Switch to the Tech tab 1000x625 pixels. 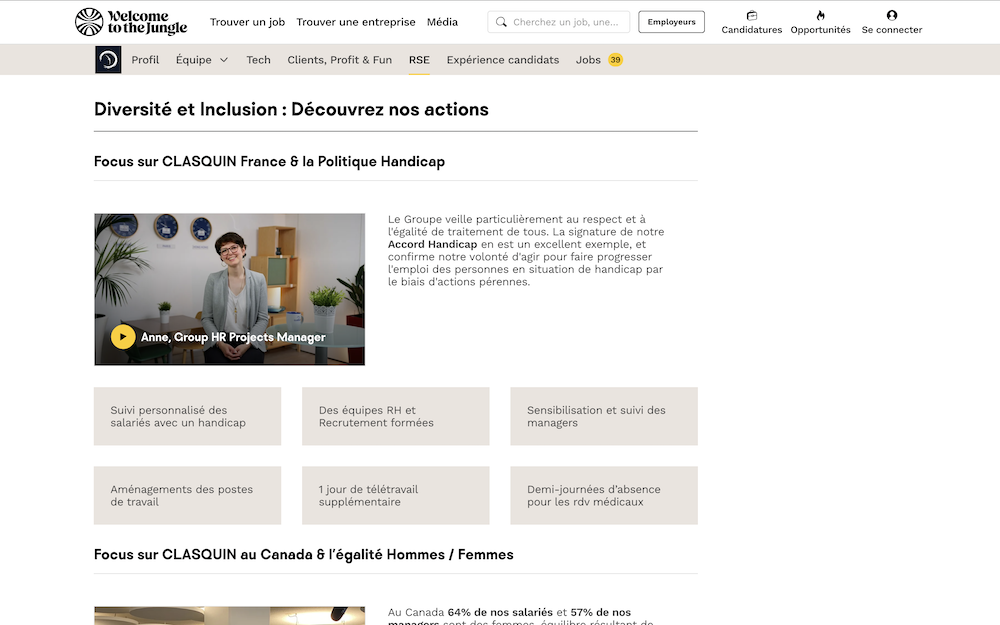(258, 60)
